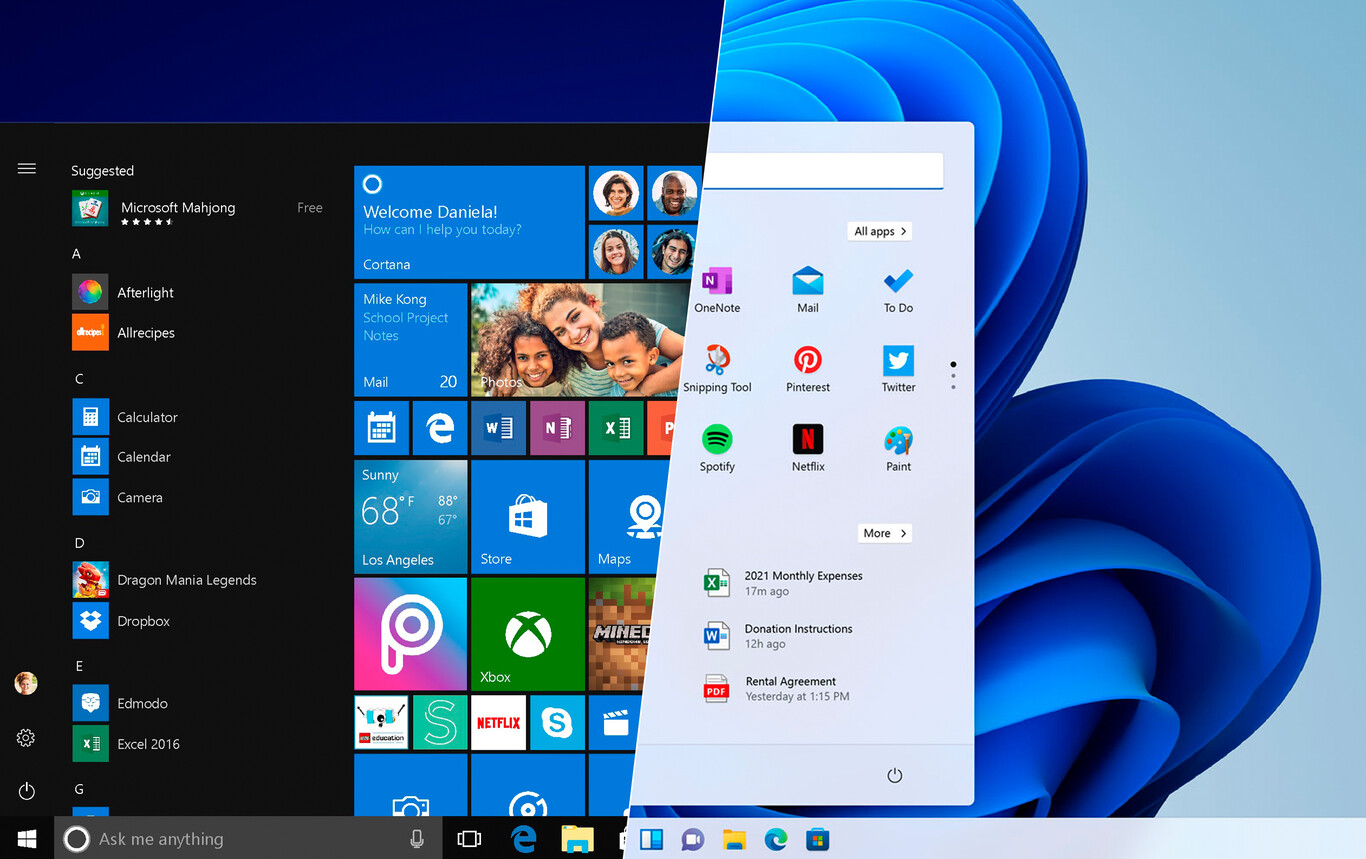Jump to letter E in app list
Screen dimensions: 1366x859
click(x=79, y=666)
